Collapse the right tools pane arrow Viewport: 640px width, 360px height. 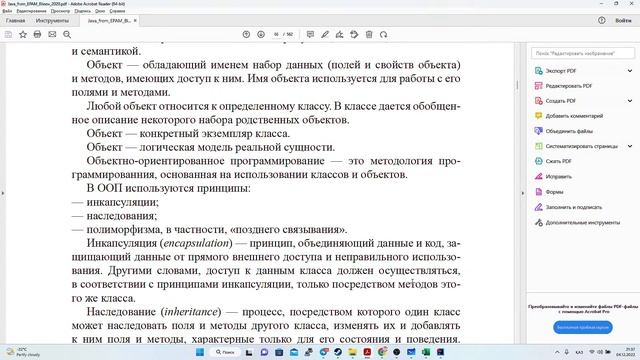click(523, 193)
